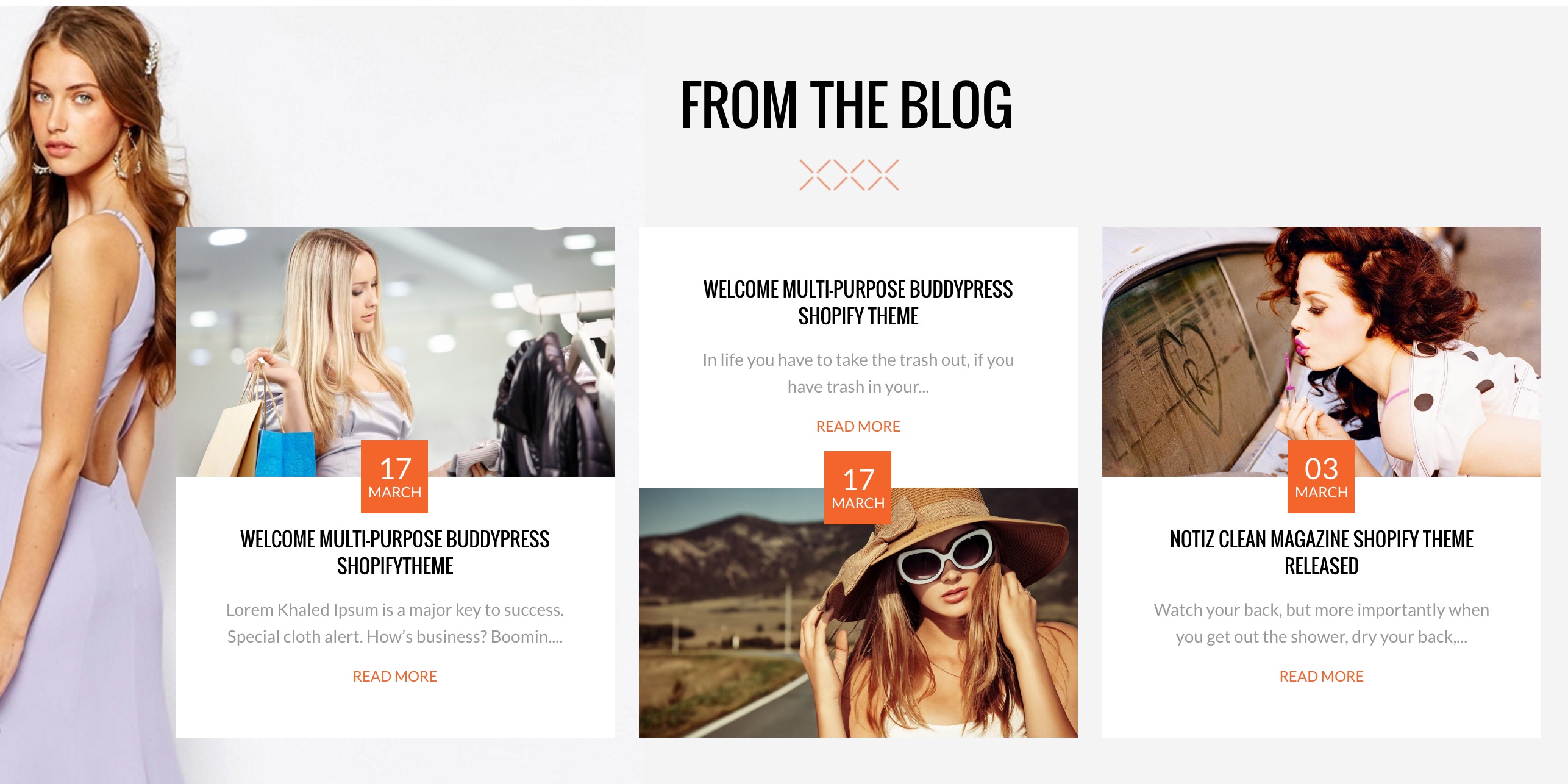Open Notiz Clean Magazine Shopify Theme Released

pos(1322,552)
